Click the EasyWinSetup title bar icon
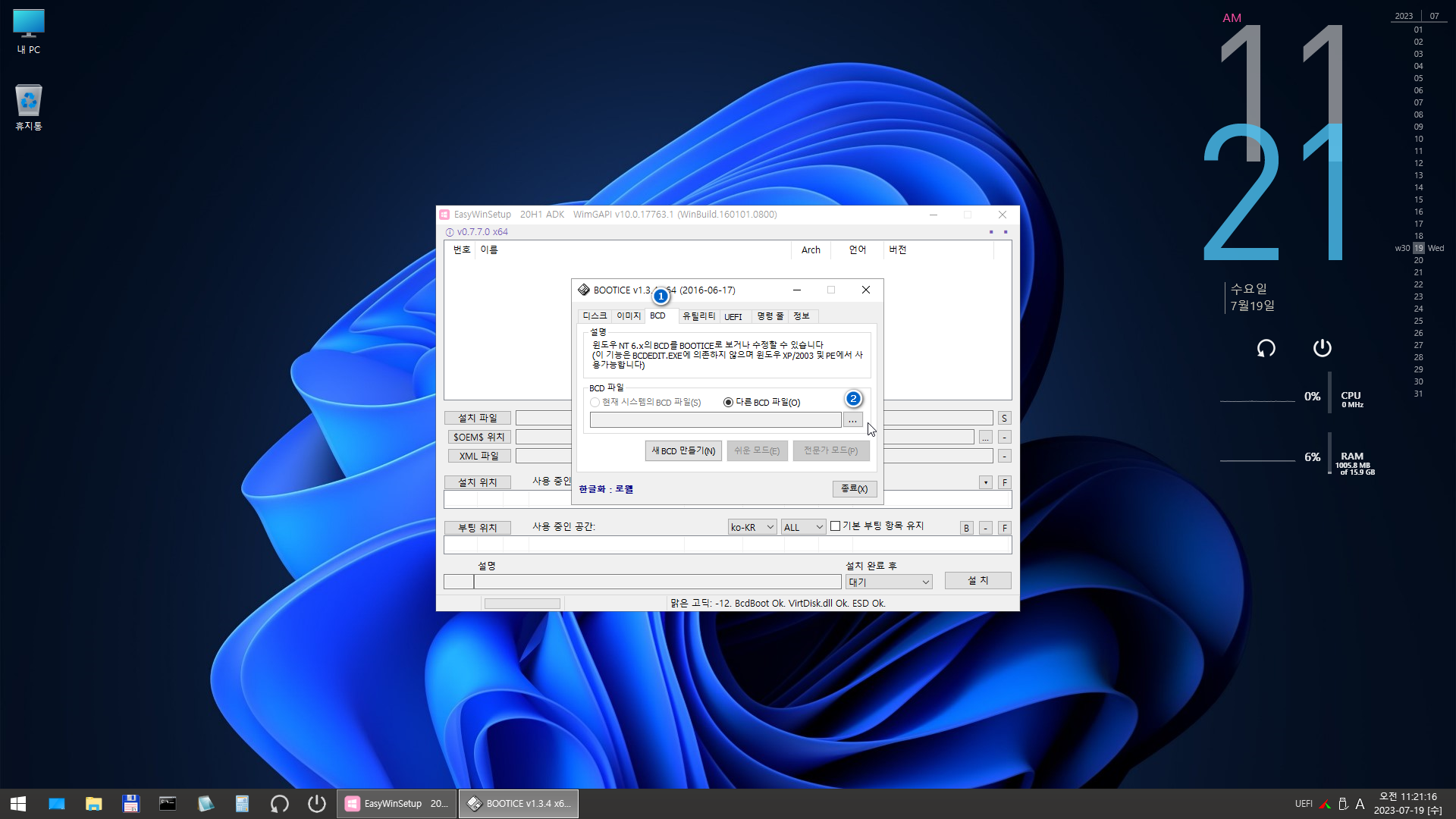Image resolution: width=1456 pixels, height=819 pixels. pos(445,215)
